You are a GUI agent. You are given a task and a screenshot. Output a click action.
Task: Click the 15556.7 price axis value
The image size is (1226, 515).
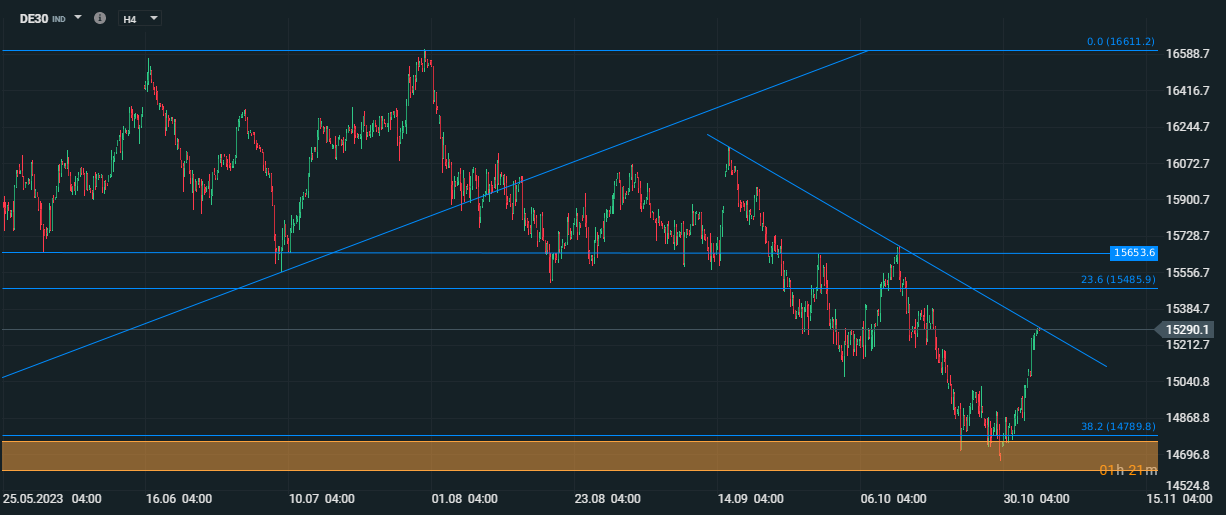tap(1188, 272)
